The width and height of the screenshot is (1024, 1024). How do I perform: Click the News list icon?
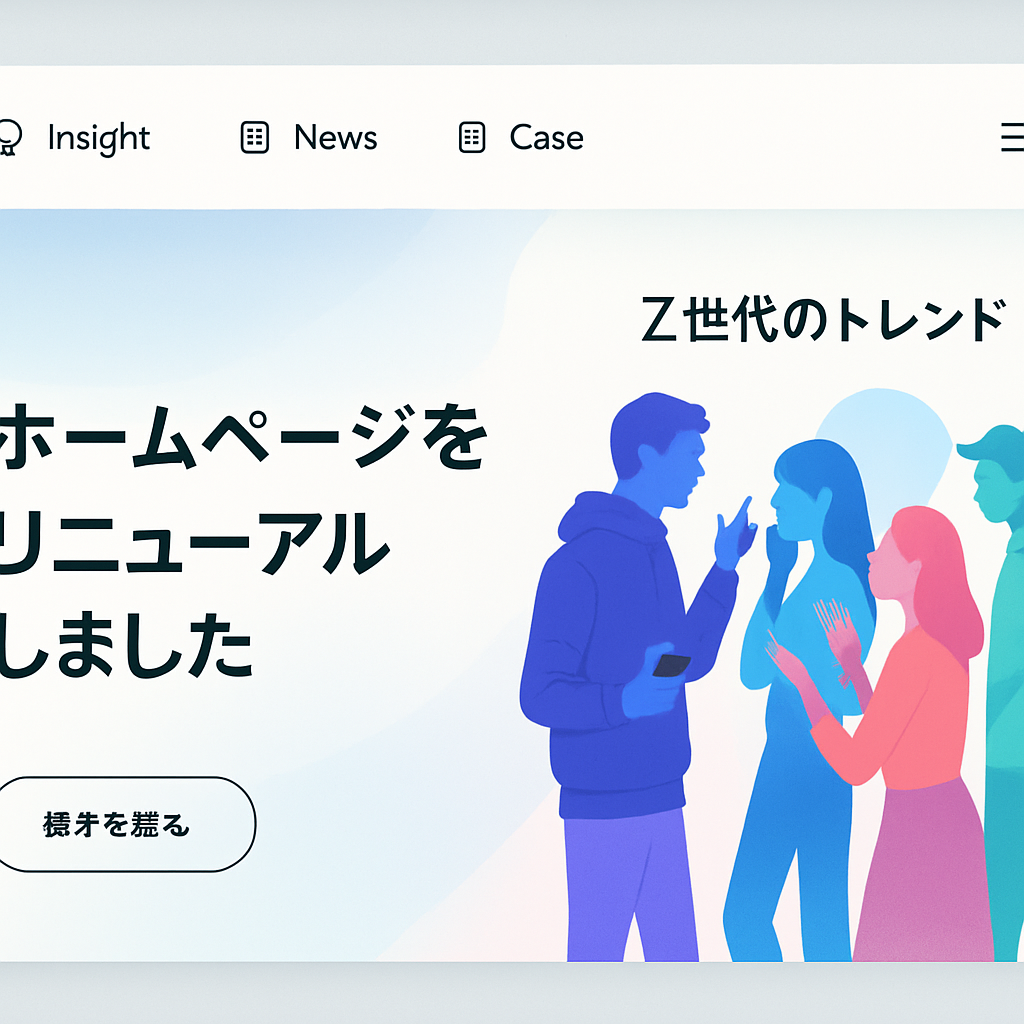coord(255,137)
